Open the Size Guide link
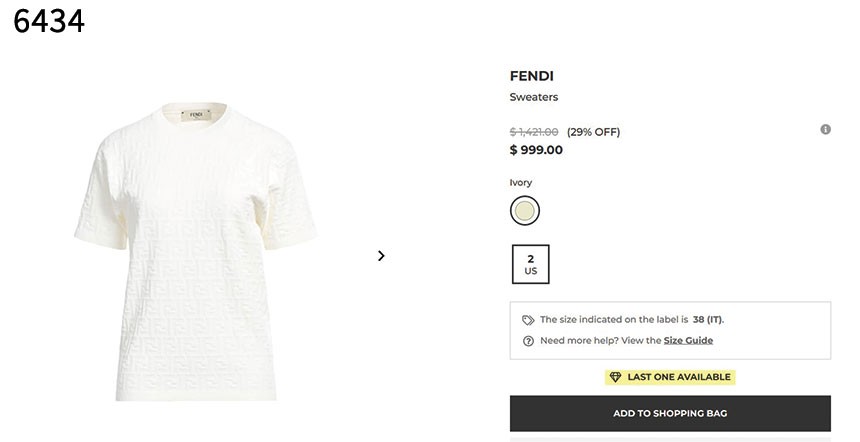The image size is (860, 442). (x=688, y=341)
